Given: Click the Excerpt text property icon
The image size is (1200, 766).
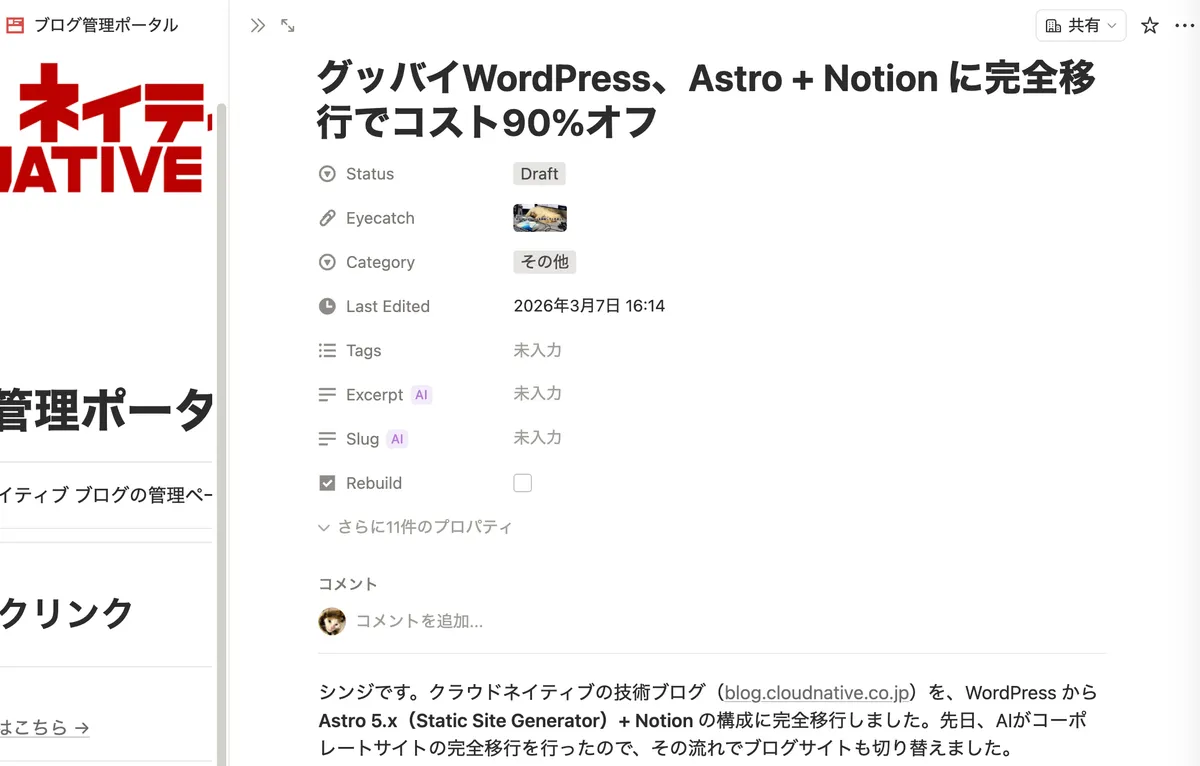Looking at the screenshot, I should click(x=327, y=395).
